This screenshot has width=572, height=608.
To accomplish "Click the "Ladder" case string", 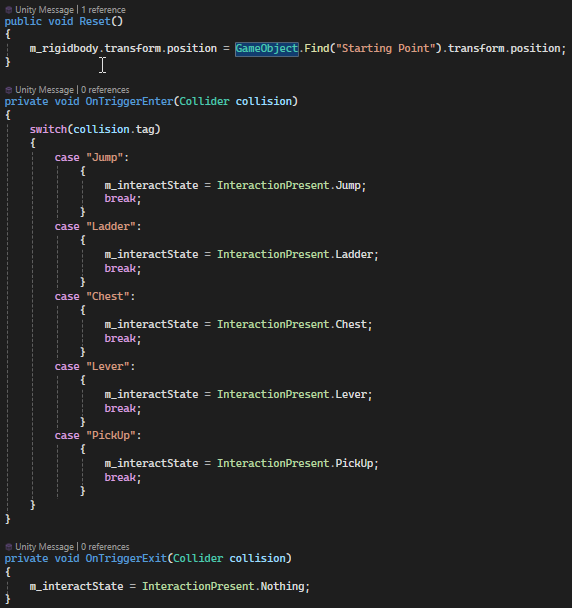I will (x=111, y=226).
